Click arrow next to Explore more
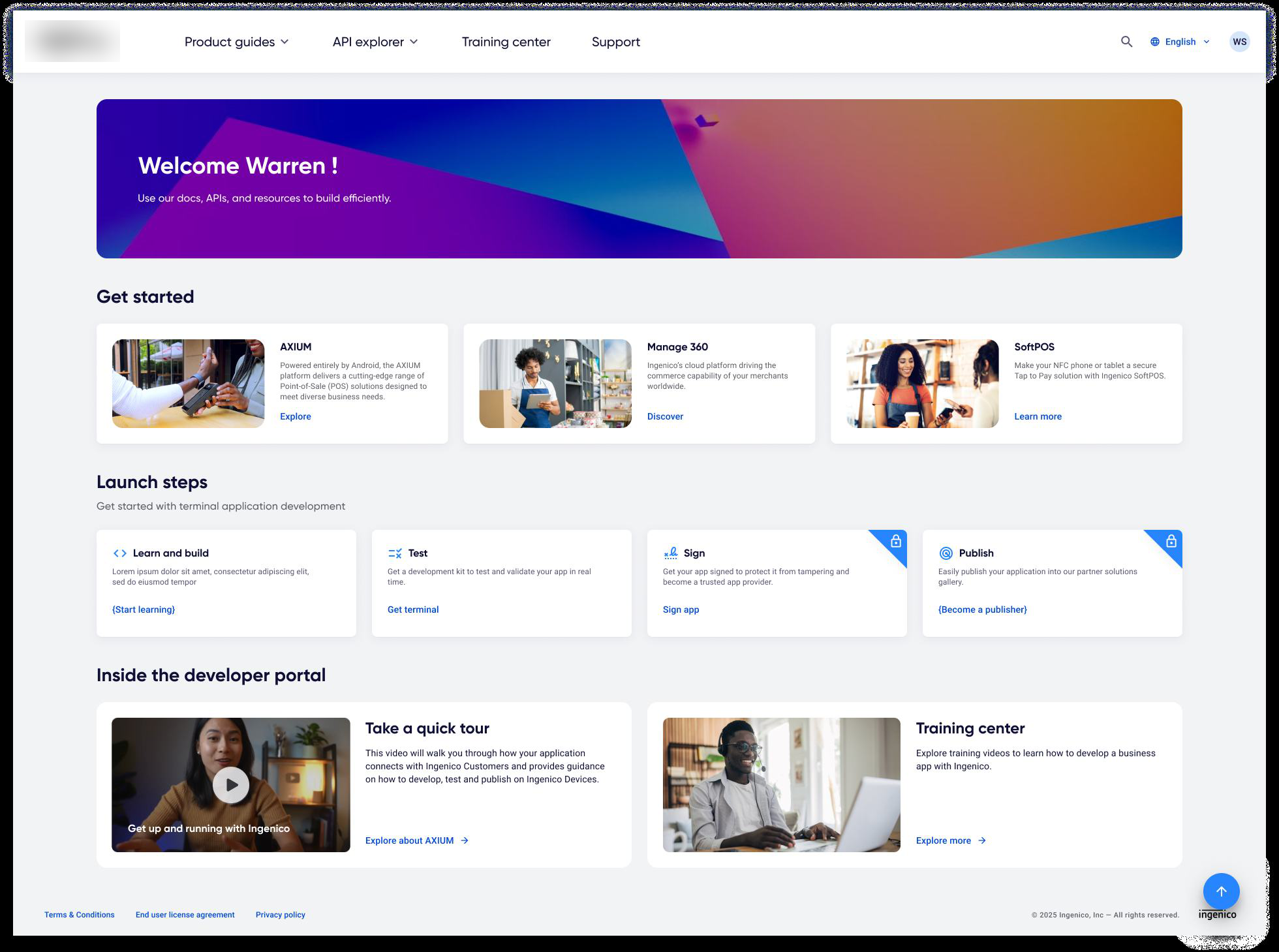The image size is (1279, 952). coord(982,840)
